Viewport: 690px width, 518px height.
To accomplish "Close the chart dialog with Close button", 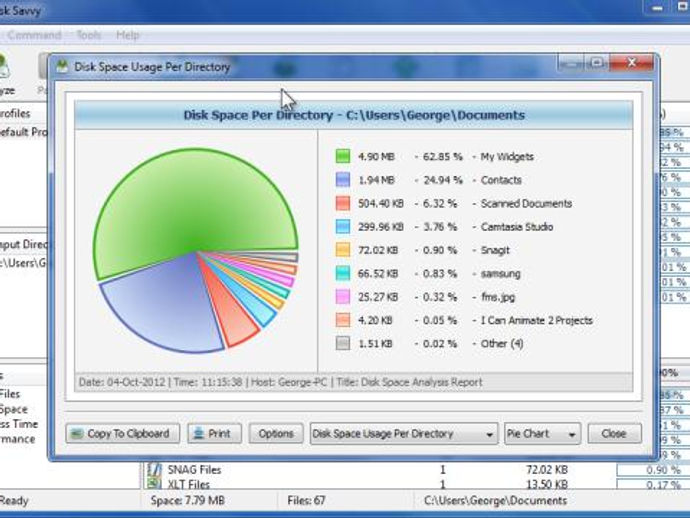I will click(614, 434).
